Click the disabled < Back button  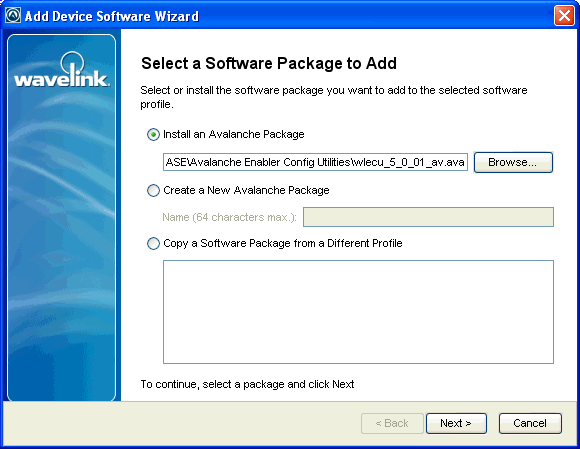pos(392,423)
